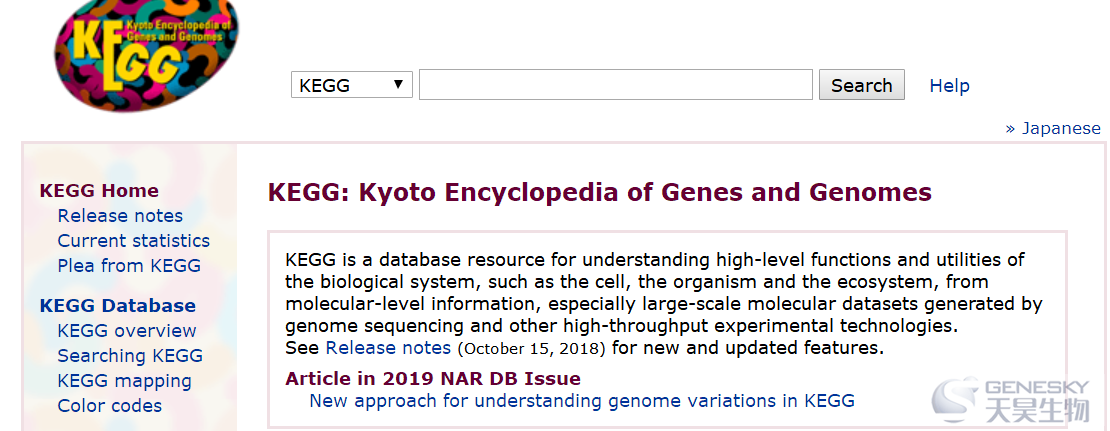This screenshot has width=1110, height=431.
Task: Click the Search button
Action: 862,85
